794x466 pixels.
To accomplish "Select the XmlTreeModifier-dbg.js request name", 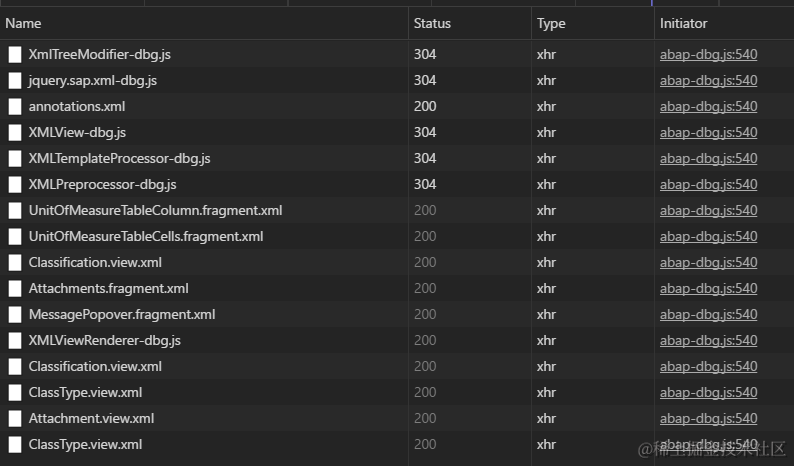I will click(99, 54).
